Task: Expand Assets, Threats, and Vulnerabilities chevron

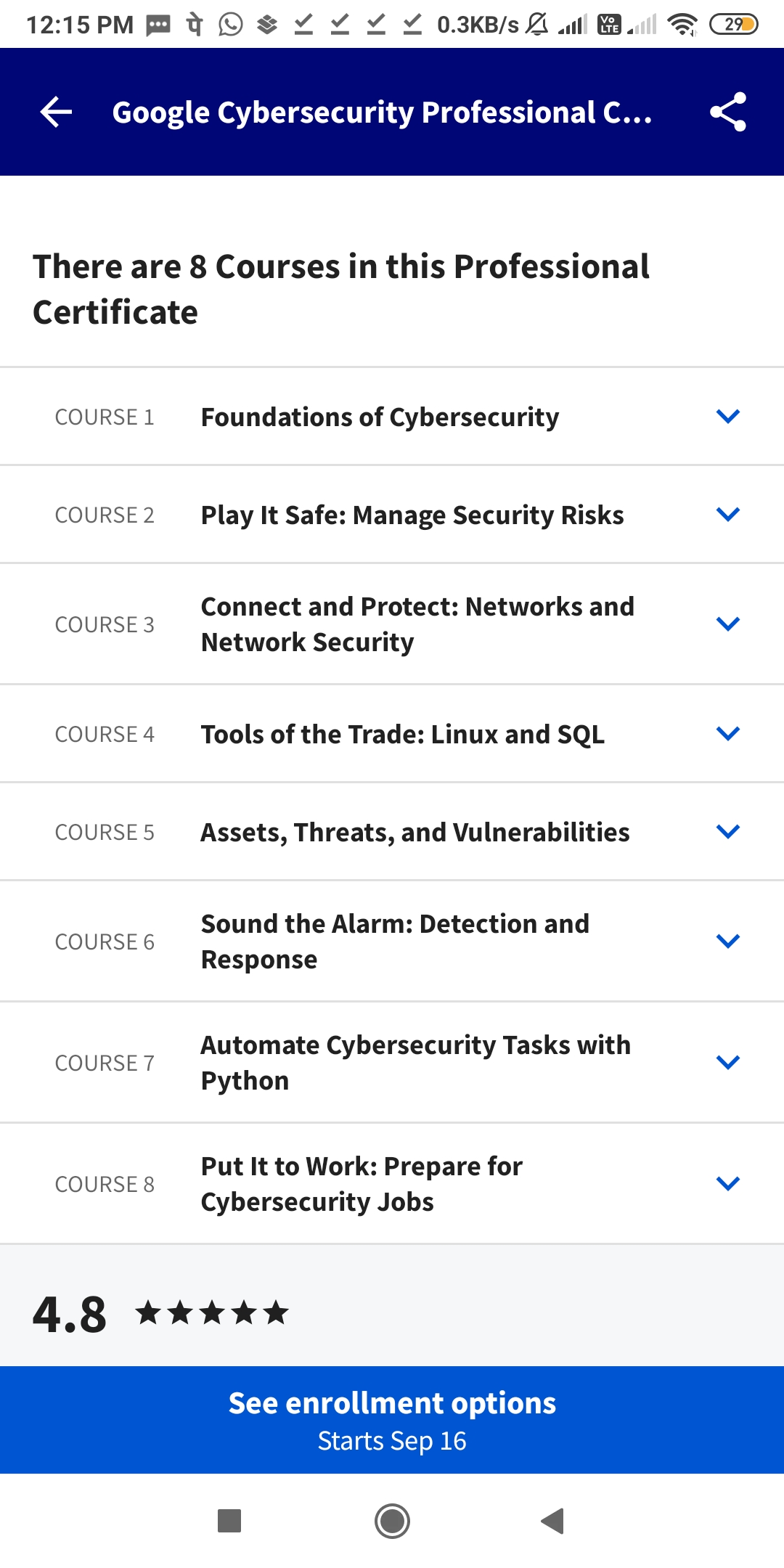Action: pyautogui.click(x=727, y=831)
